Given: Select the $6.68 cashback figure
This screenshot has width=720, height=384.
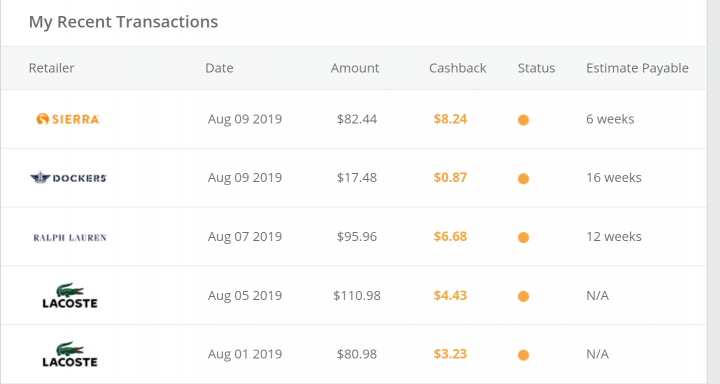Looking at the screenshot, I should tap(450, 237).
